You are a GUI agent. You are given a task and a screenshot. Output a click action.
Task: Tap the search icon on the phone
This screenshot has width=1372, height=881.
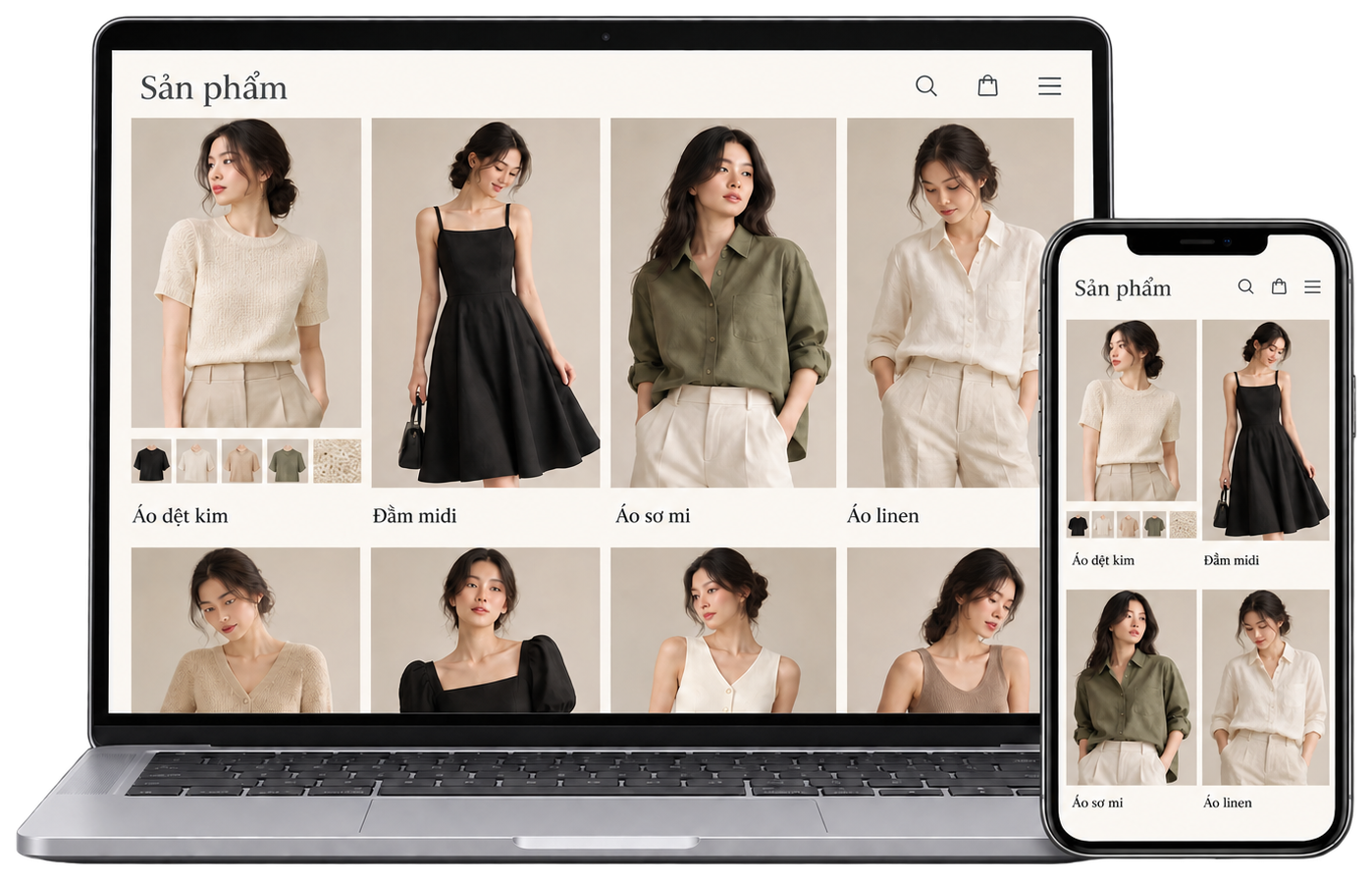coord(1245,286)
